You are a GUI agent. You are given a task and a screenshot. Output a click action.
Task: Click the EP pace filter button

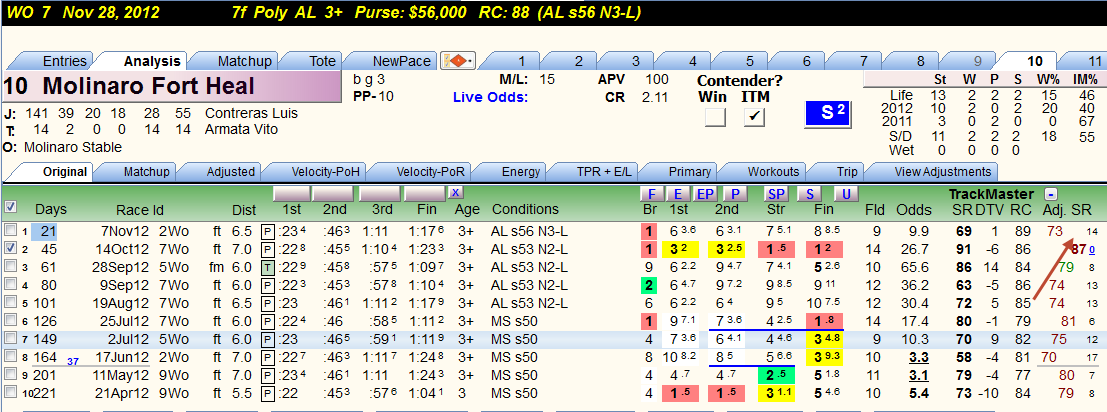[704, 193]
